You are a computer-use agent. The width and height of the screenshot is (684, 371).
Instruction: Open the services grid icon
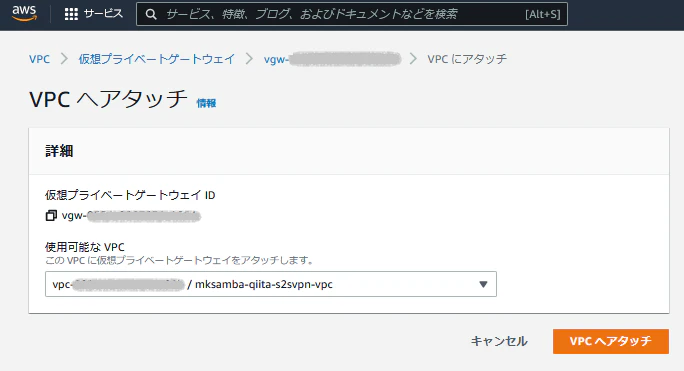point(71,14)
